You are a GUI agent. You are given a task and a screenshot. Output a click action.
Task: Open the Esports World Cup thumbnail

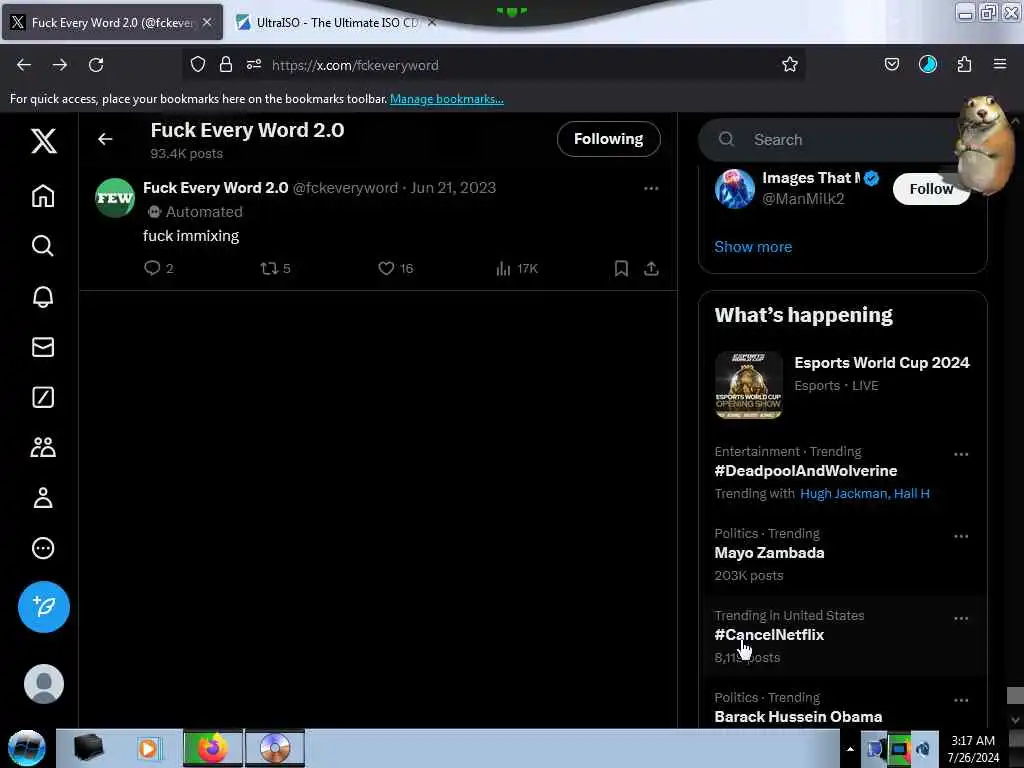click(748, 385)
